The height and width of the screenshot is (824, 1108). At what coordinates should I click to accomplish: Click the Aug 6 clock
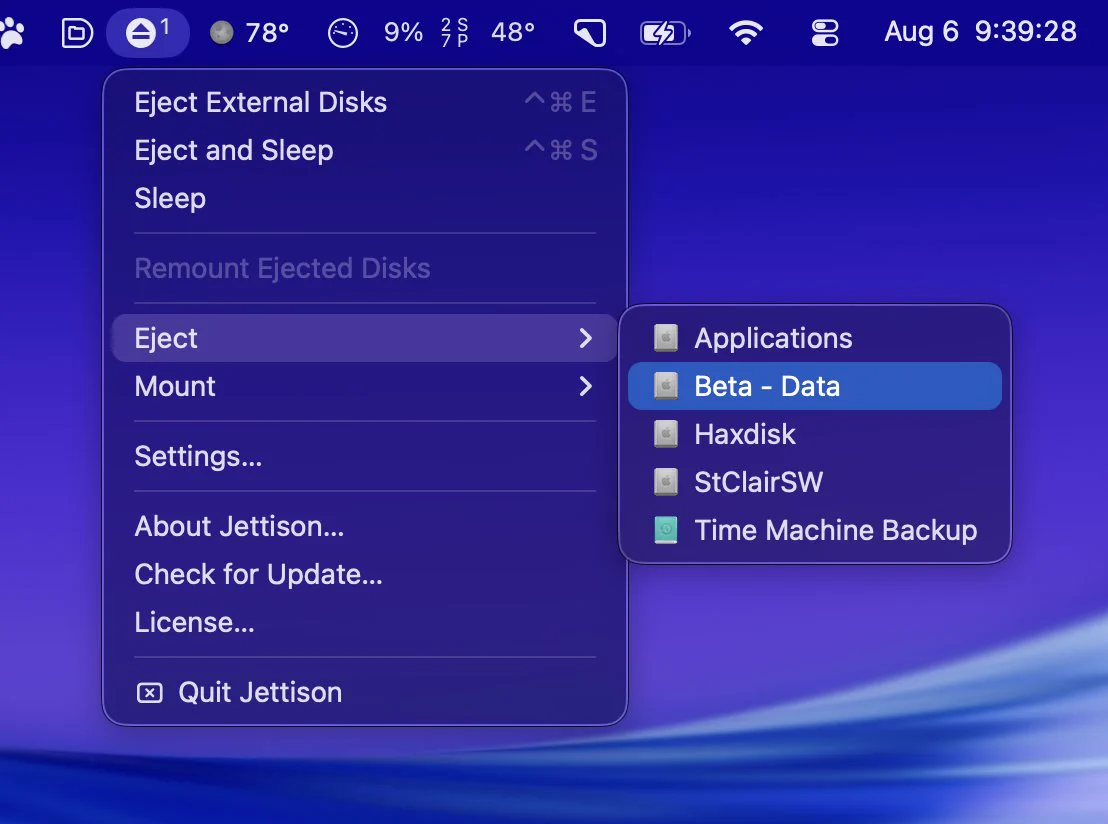[980, 31]
